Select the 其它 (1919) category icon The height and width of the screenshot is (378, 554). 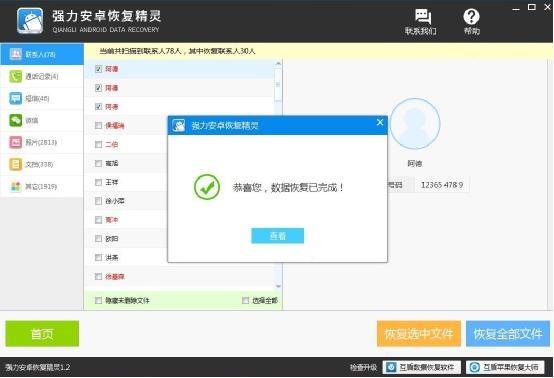pyautogui.click(x=15, y=187)
